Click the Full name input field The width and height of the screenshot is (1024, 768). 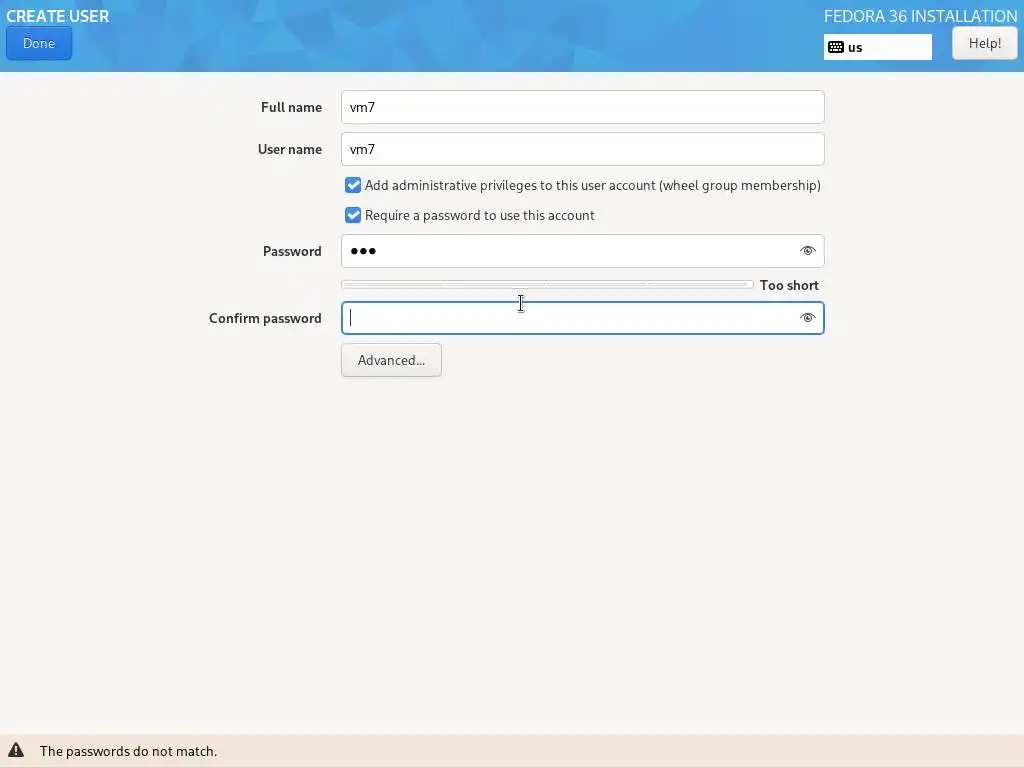tap(583, 107)
